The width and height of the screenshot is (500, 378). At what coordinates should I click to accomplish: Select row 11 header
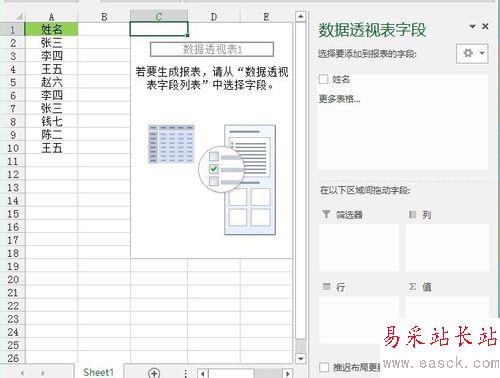(x=12, y=161)
